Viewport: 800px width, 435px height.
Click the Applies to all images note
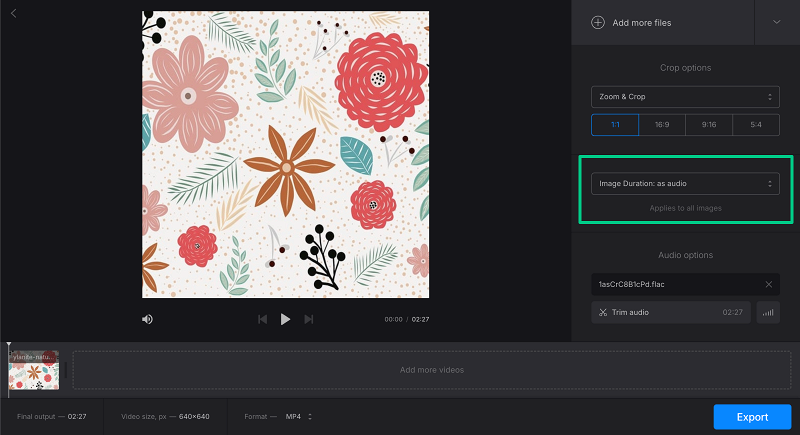click(x=685, y=208)
